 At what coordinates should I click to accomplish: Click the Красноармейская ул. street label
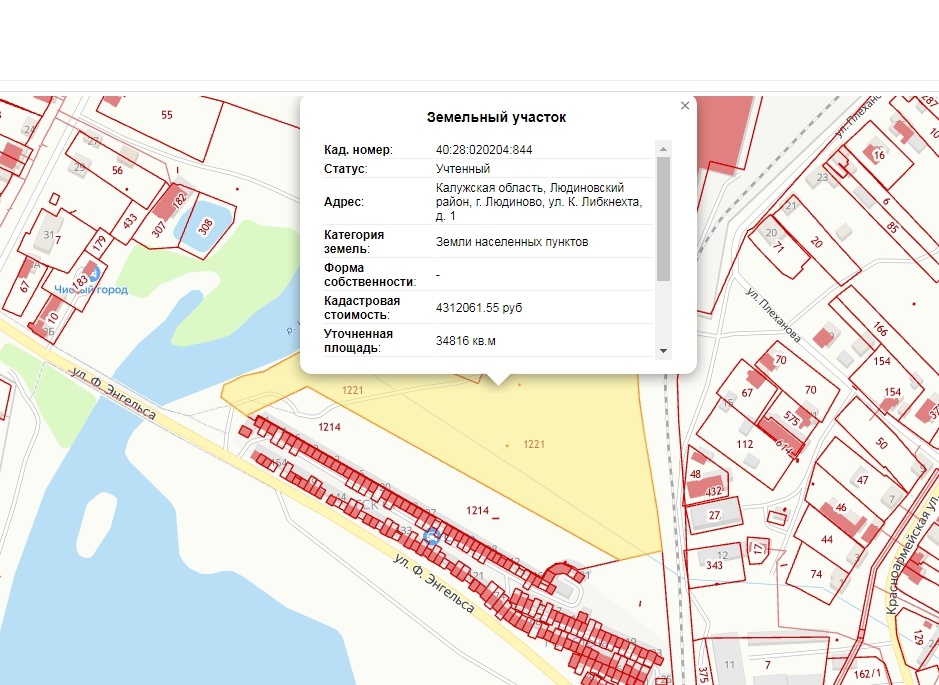click(911, 553)
